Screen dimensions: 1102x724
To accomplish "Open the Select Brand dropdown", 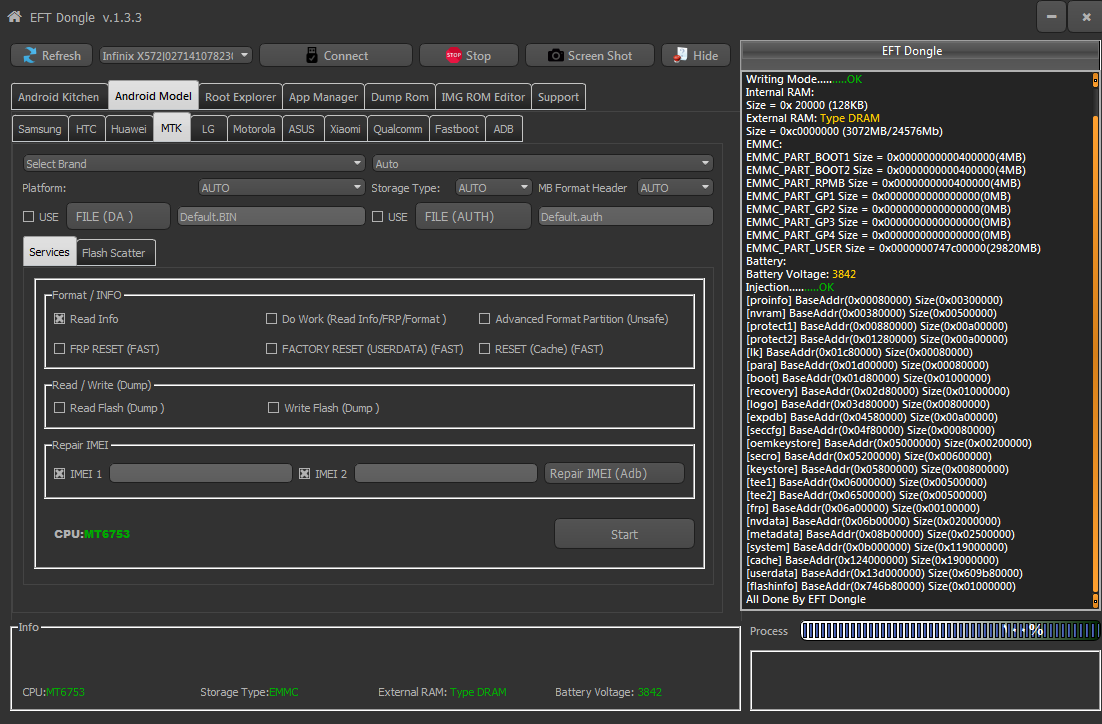I will pyautogui.click(x=194, y=164).
